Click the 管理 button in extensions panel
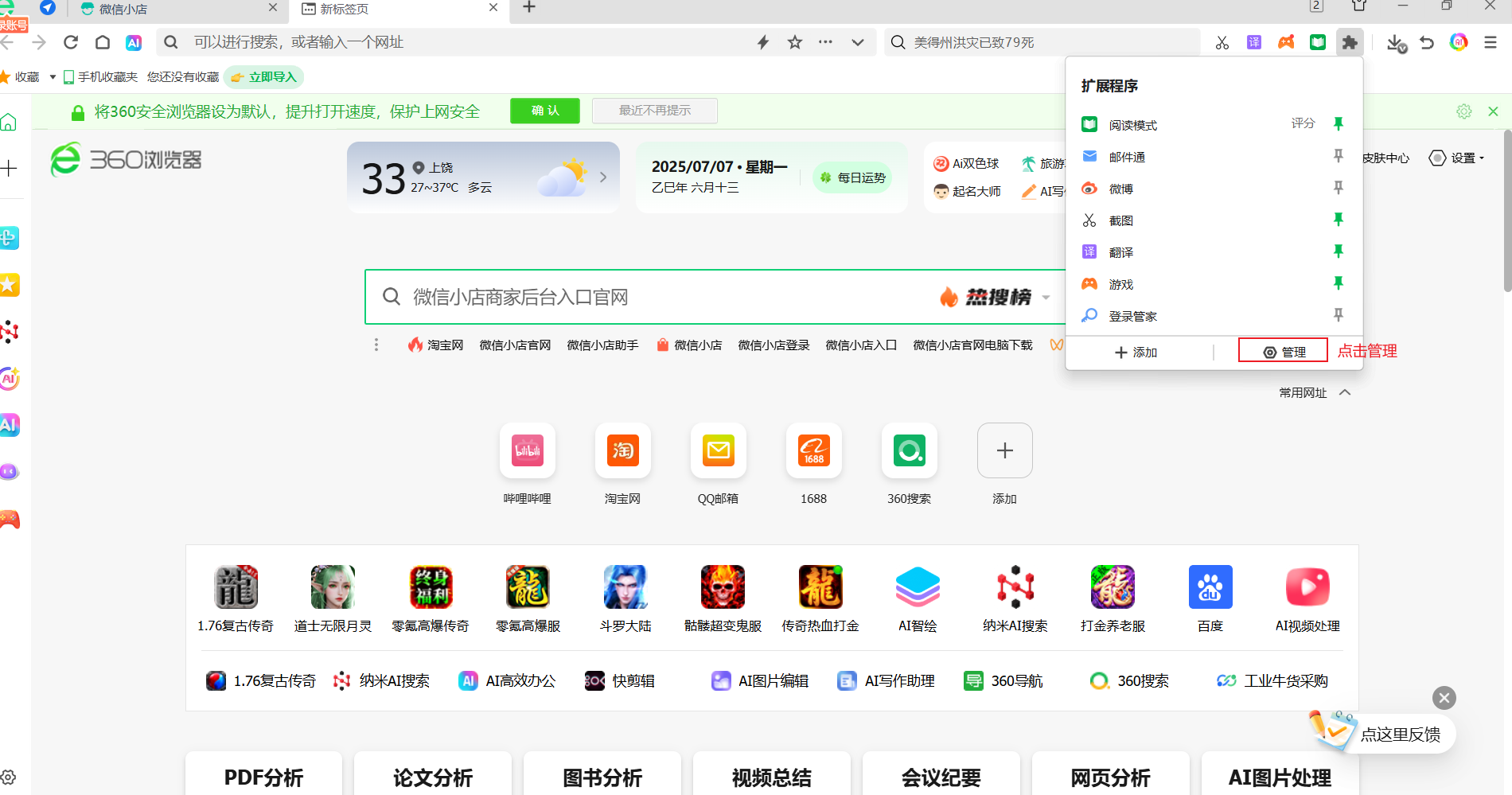Viewport: 1512px width, 795px height. tap(1283, 350)
